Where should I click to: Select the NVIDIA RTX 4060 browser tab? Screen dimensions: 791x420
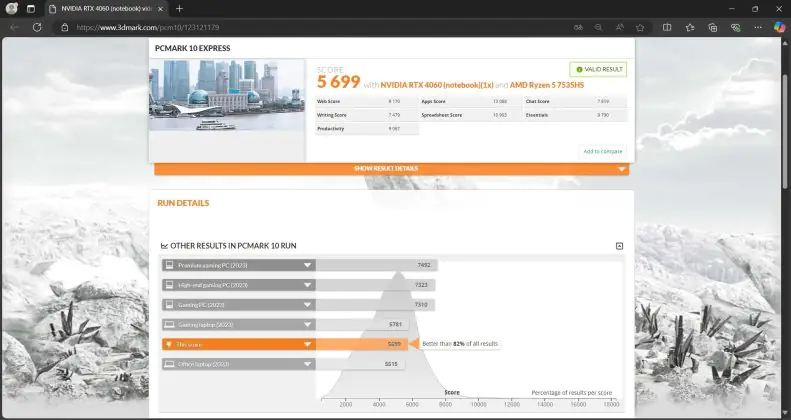coord(106,9)
